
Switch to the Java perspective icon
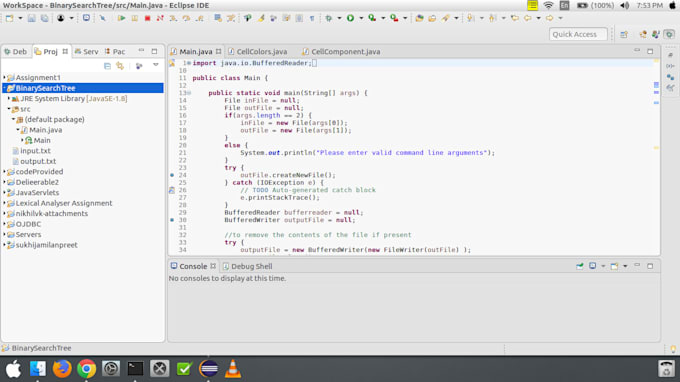pos(656,34)
